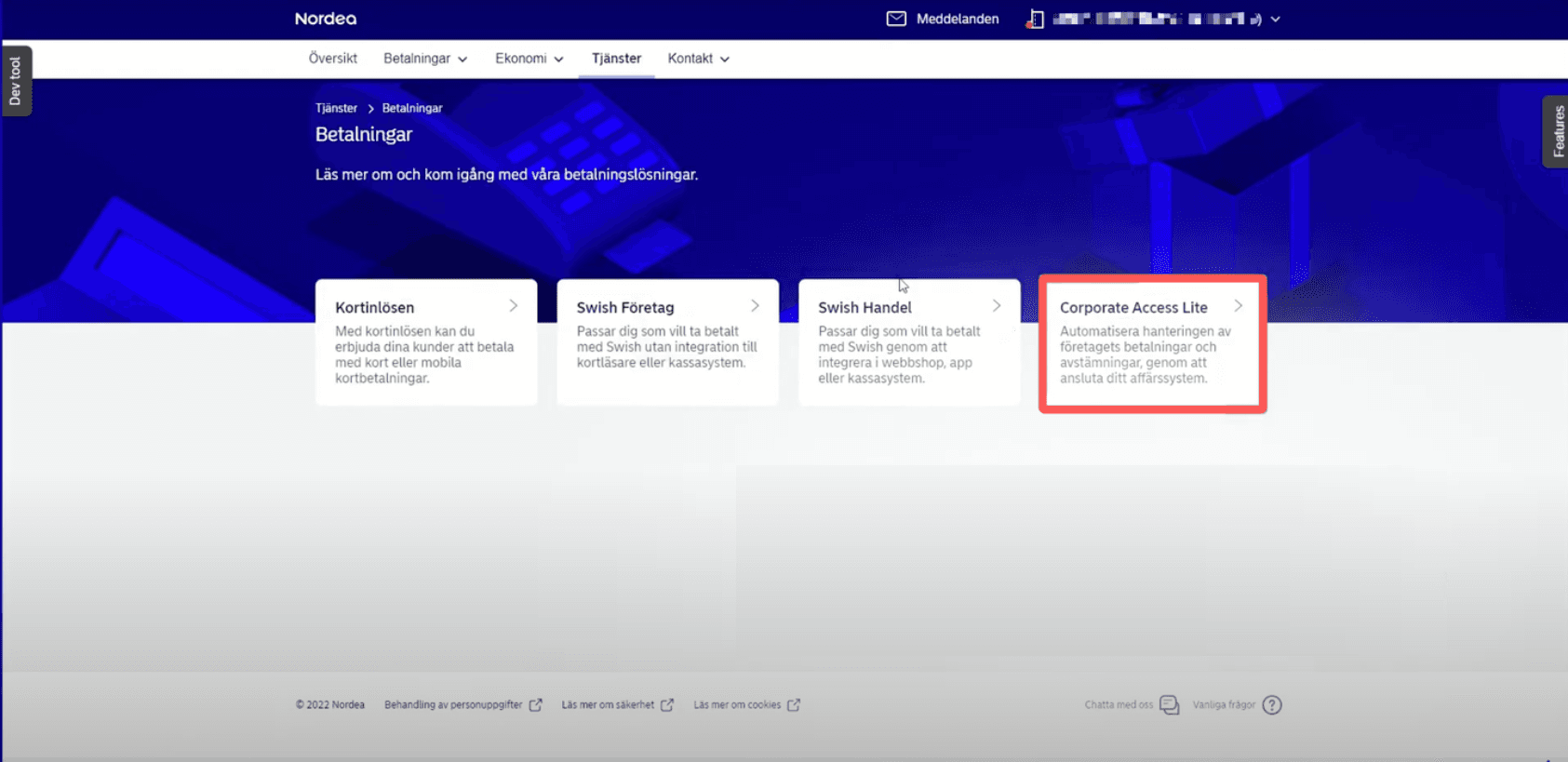Click the © 2022 Nordea text
Viewport: 1568px width, 762px height.
(330, 705)
